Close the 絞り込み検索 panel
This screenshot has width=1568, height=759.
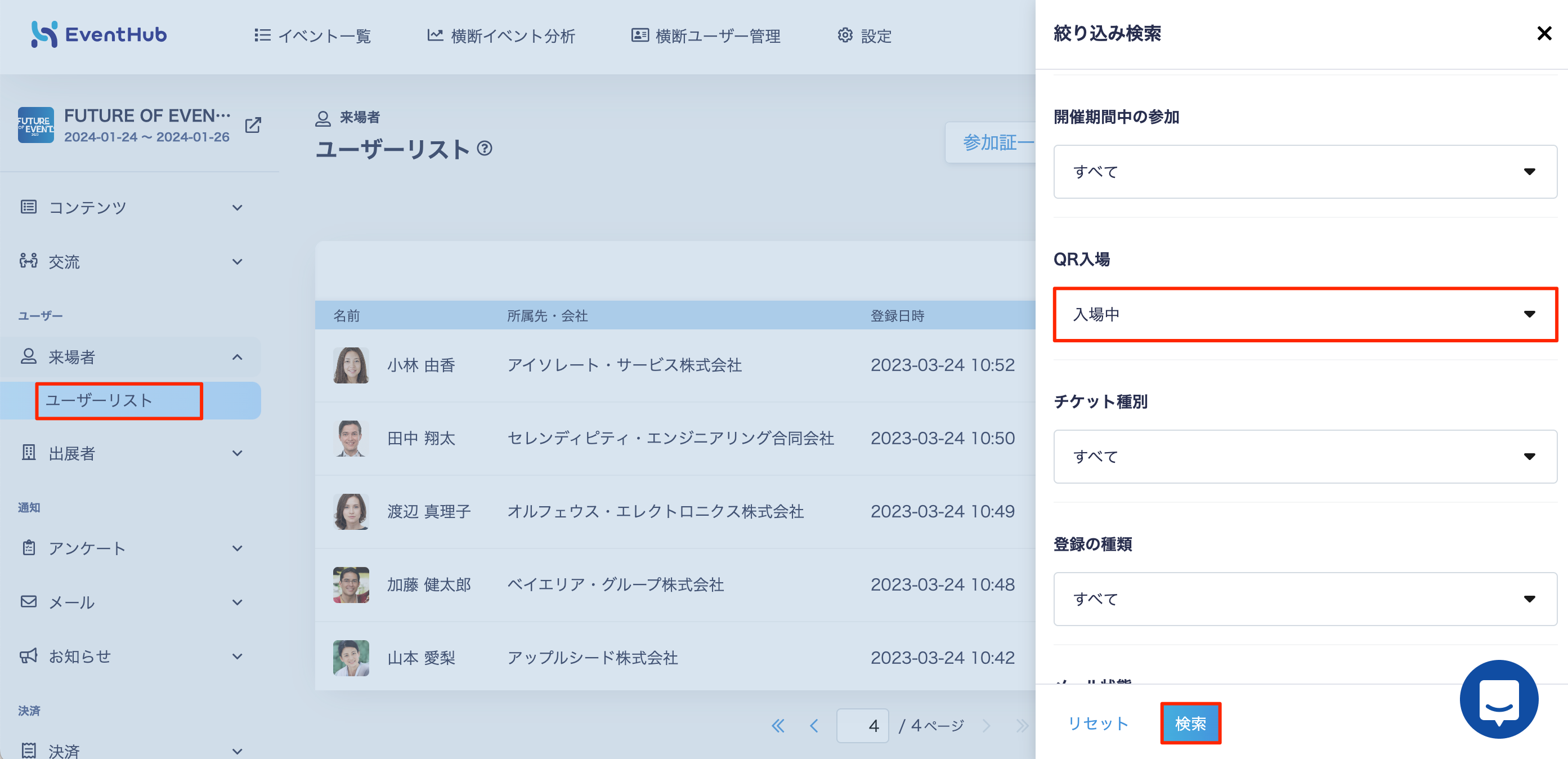1544,34
